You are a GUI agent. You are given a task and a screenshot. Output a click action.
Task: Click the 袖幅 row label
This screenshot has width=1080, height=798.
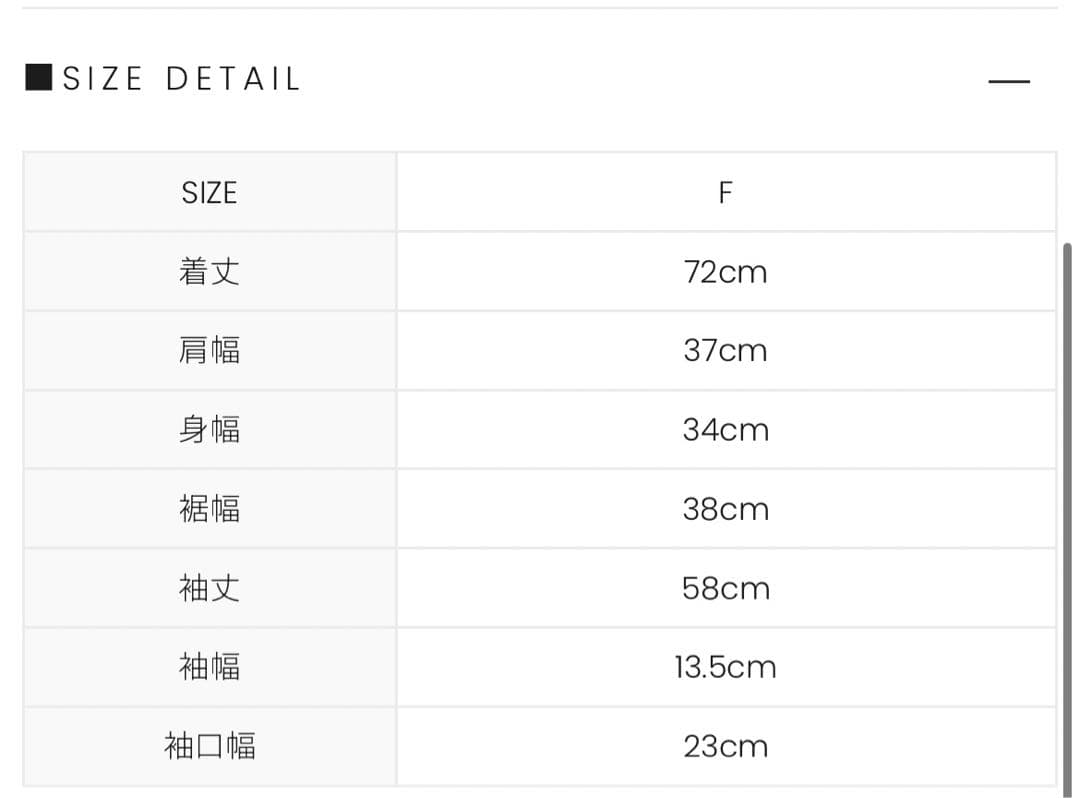[209, 667]
